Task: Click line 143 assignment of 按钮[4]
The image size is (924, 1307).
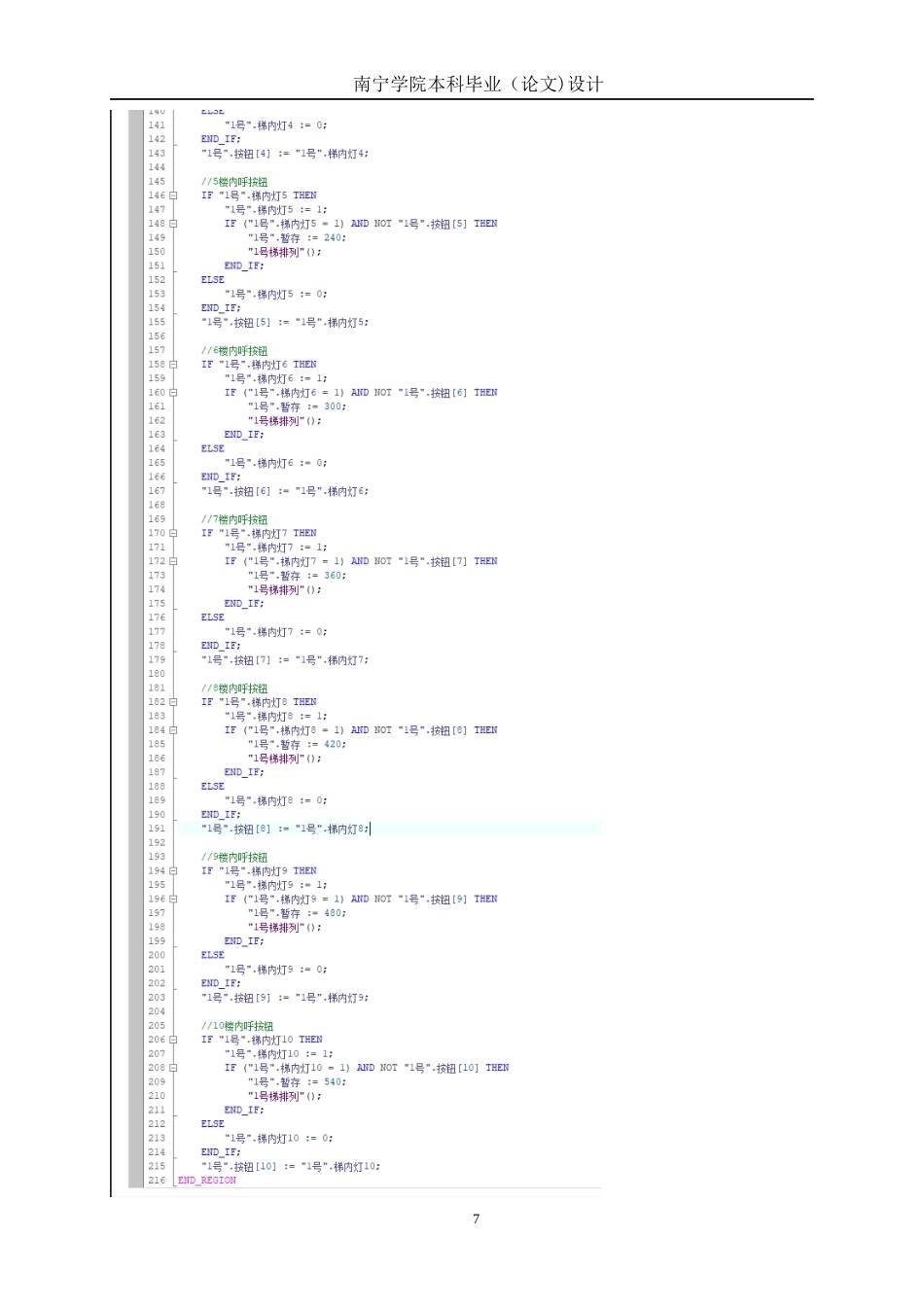Action: pos(285,154)
